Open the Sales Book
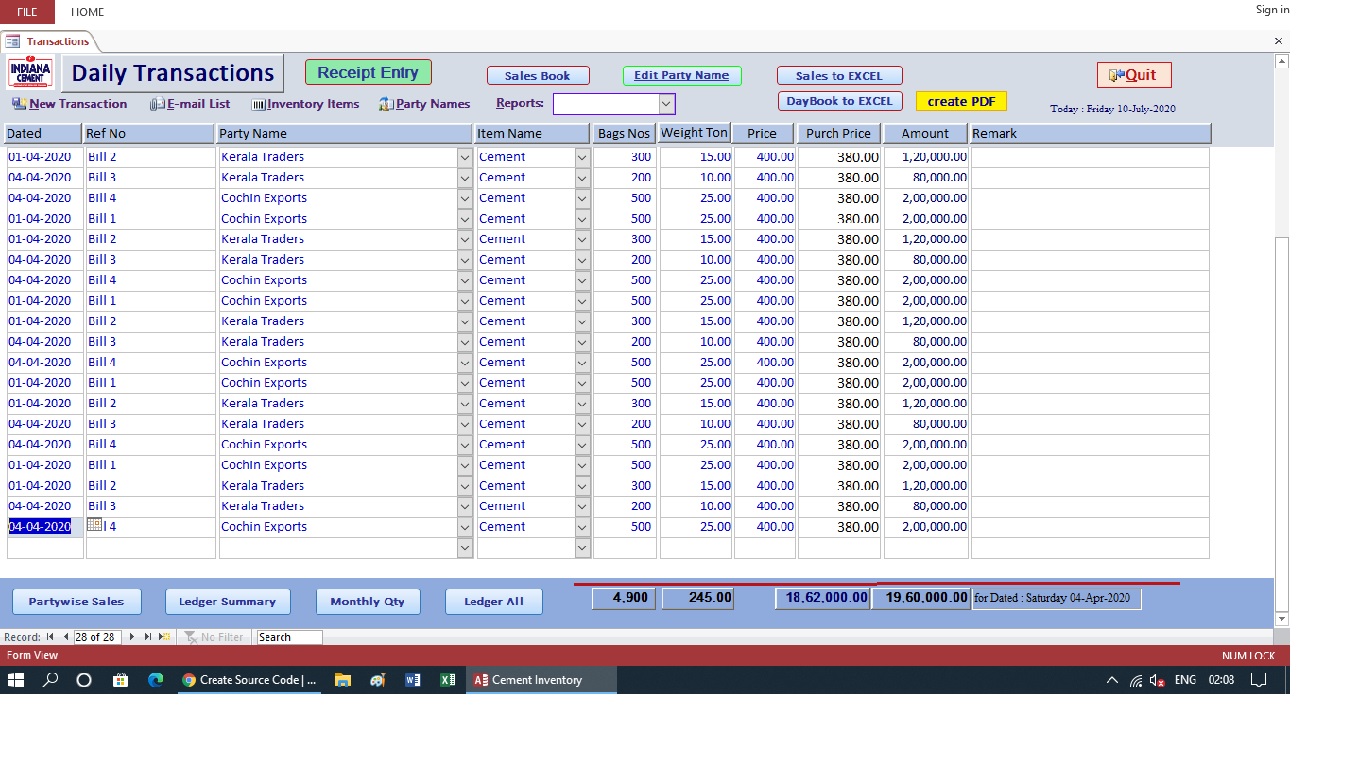This screenshot has height=768, width=1366. pos(538,76)
